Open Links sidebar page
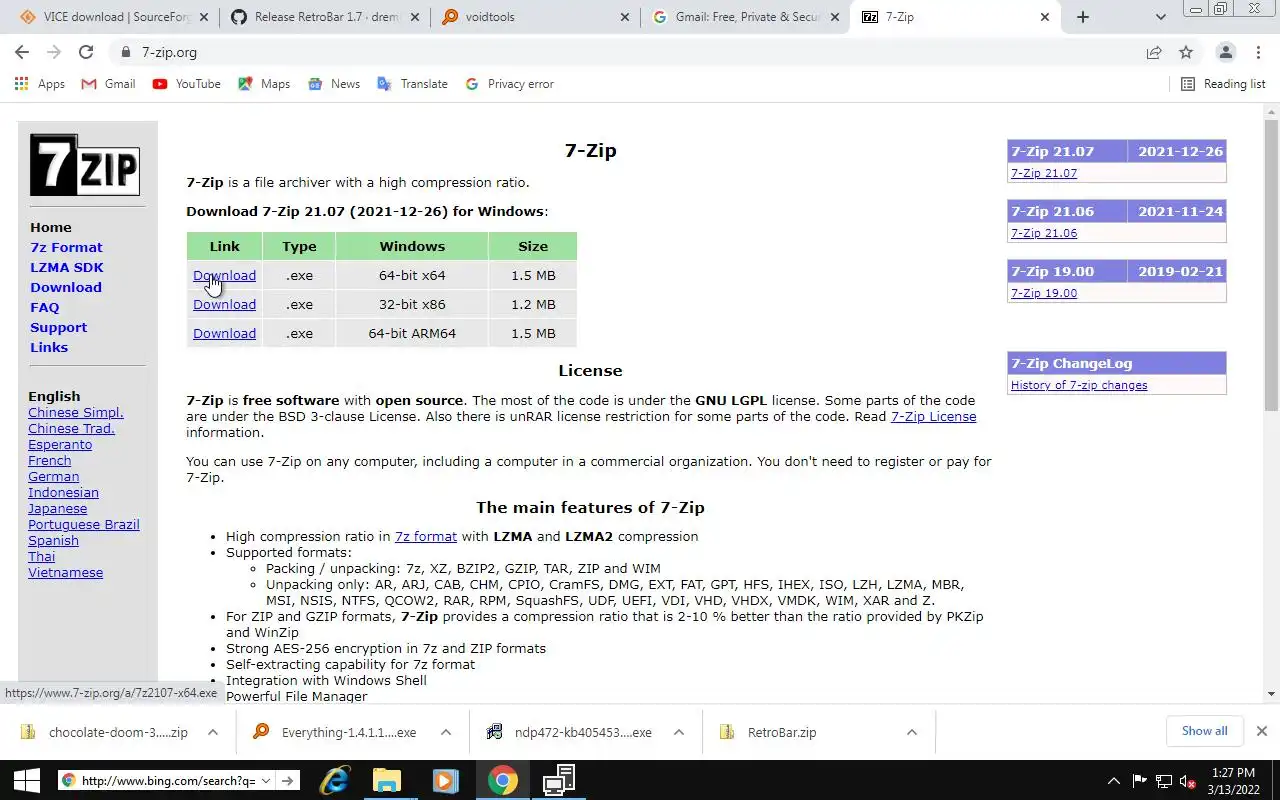This screenshot has height=800, width=1280. point(49,347)
